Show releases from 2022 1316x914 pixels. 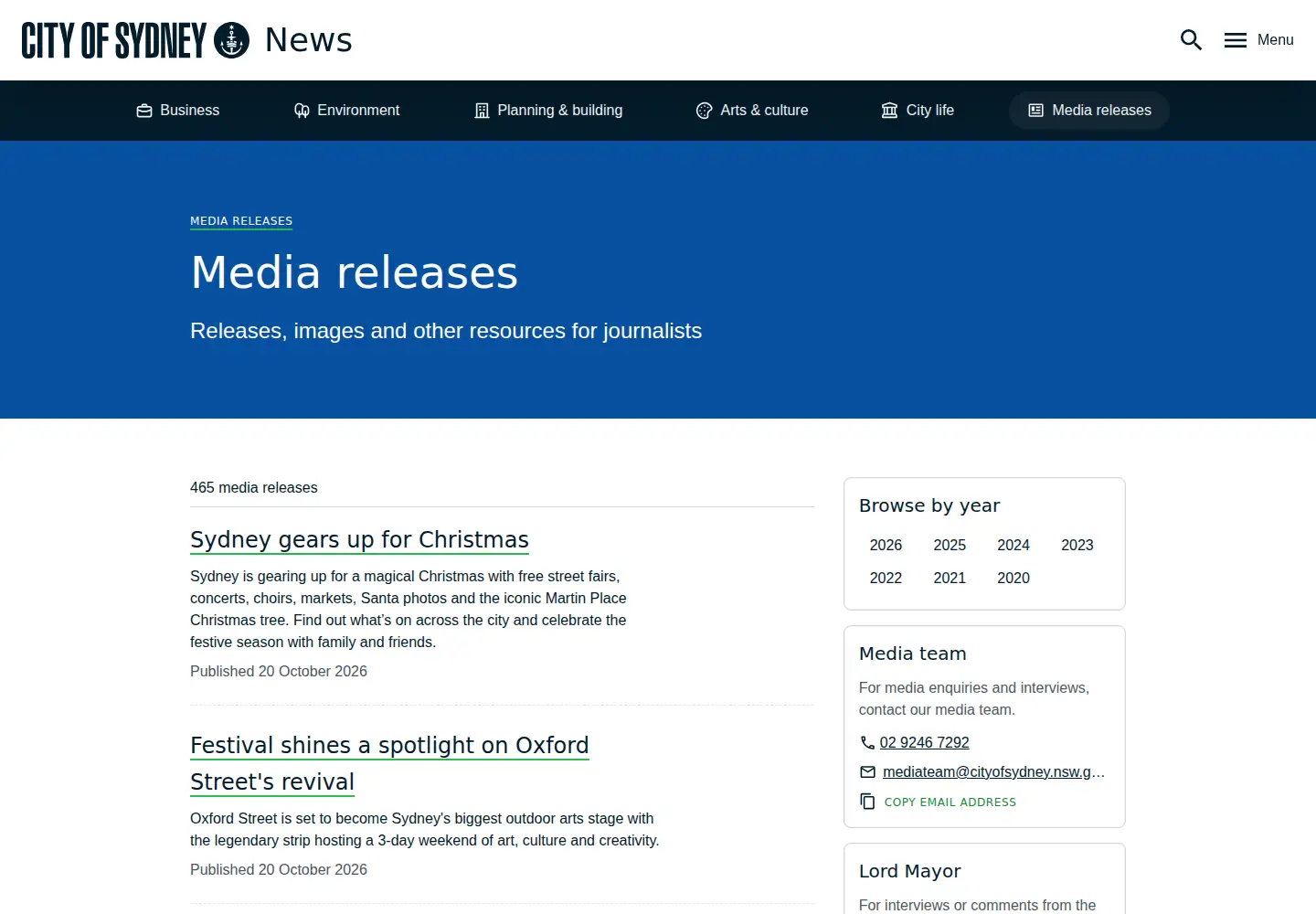click(886, 579)
